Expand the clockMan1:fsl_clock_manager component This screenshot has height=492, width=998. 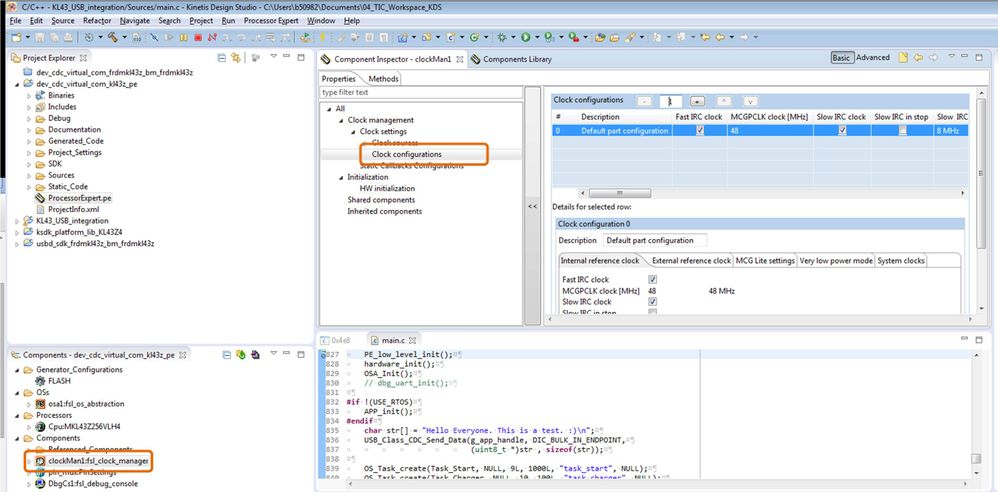pyautogui.click(x=29, y=461)
